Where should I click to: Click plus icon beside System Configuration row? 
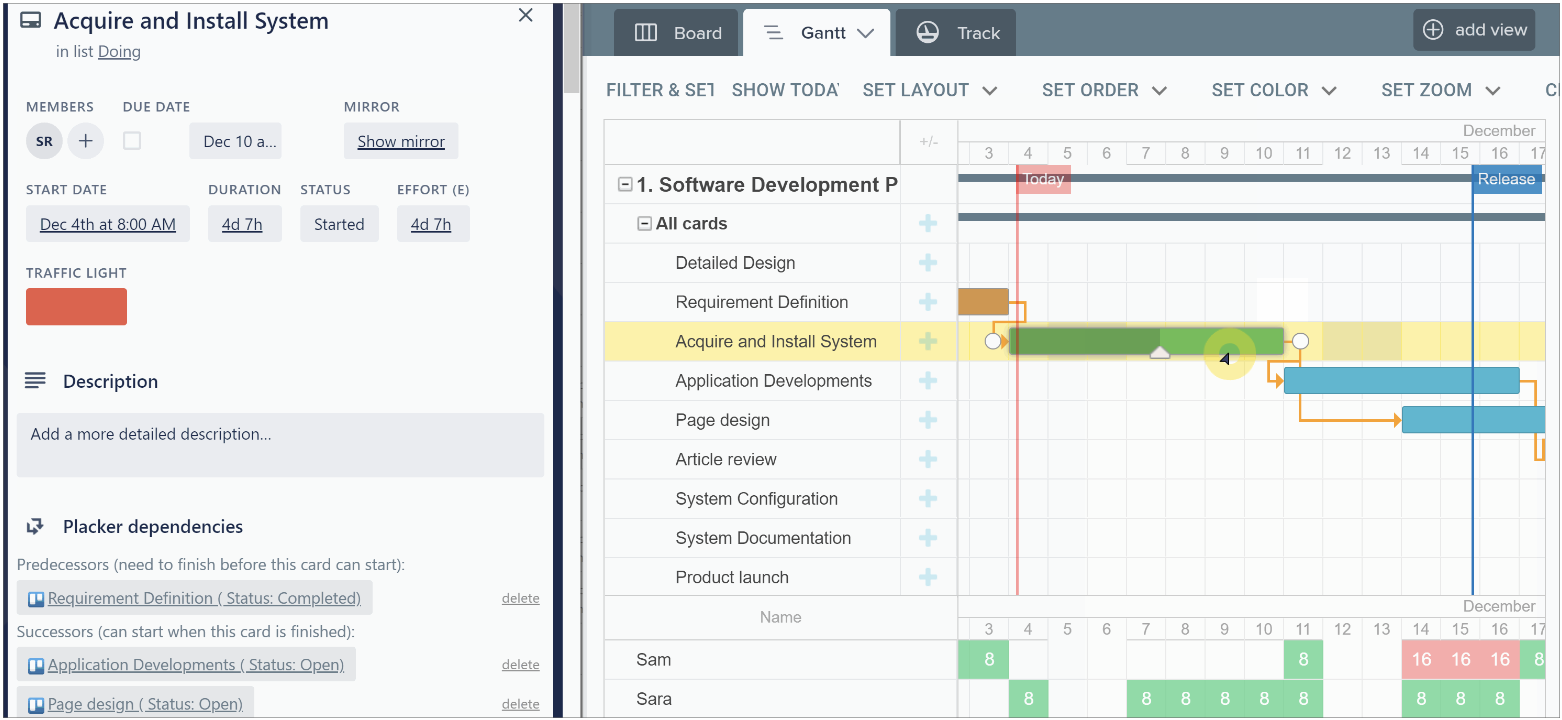point(928,498)
